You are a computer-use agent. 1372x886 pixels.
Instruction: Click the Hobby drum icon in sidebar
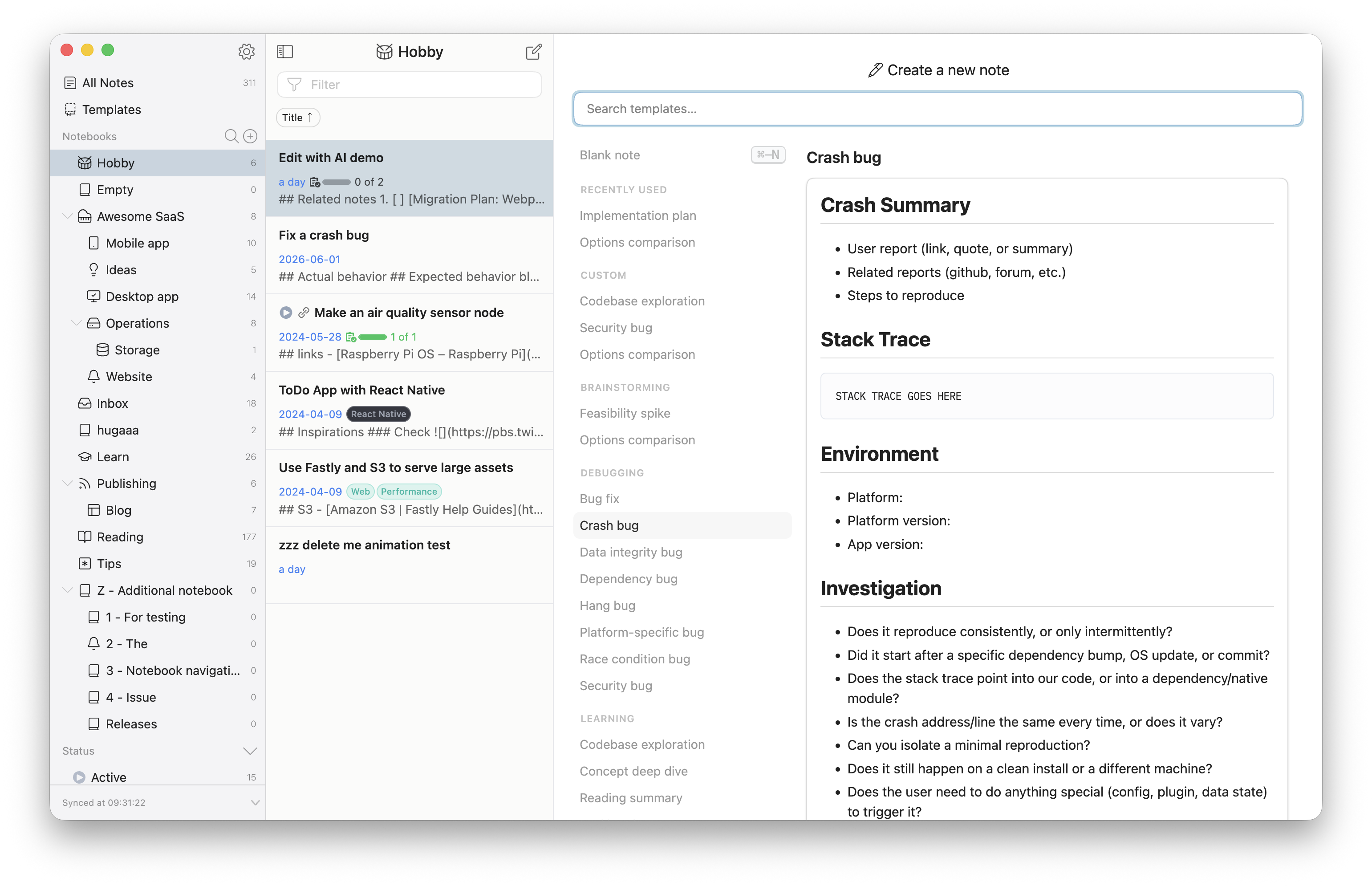[85, 163]
